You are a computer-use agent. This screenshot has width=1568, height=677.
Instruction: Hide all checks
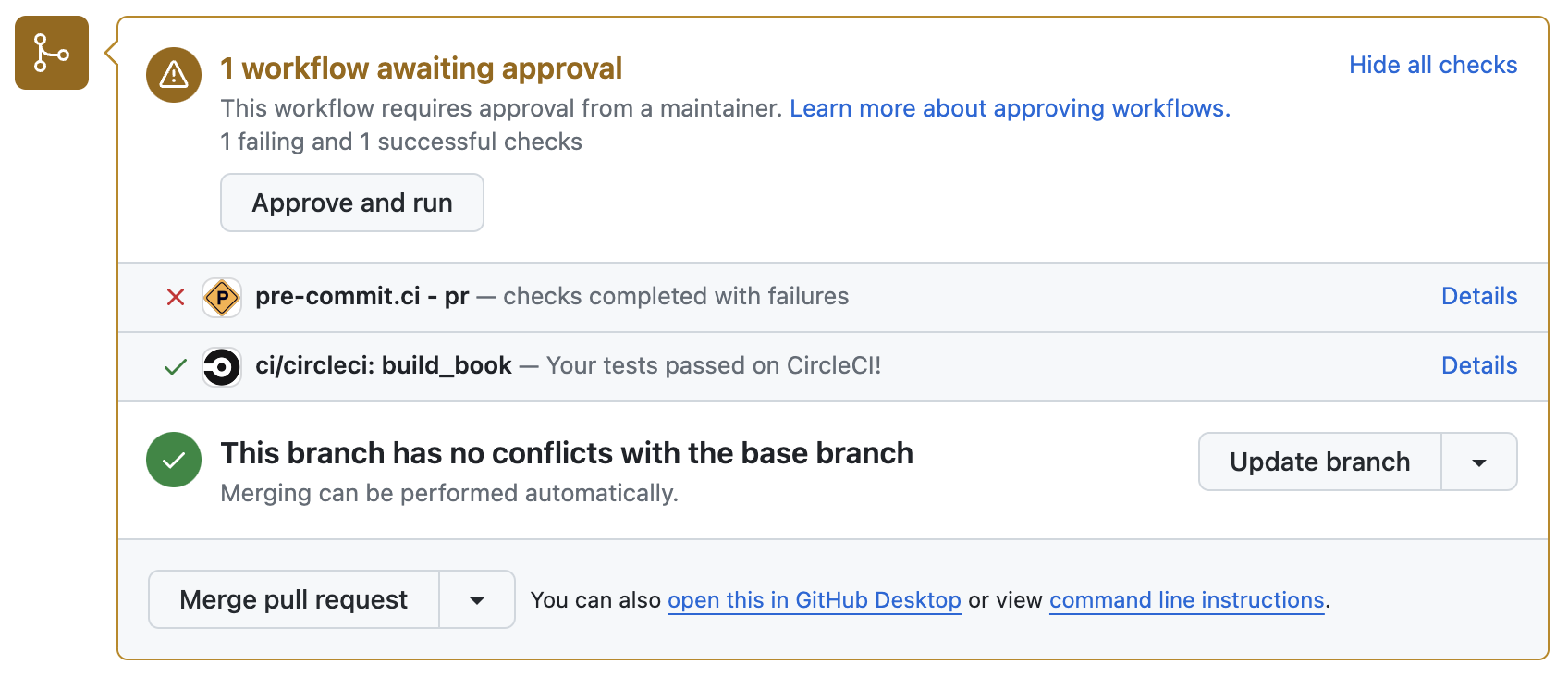click(1433, 65)
